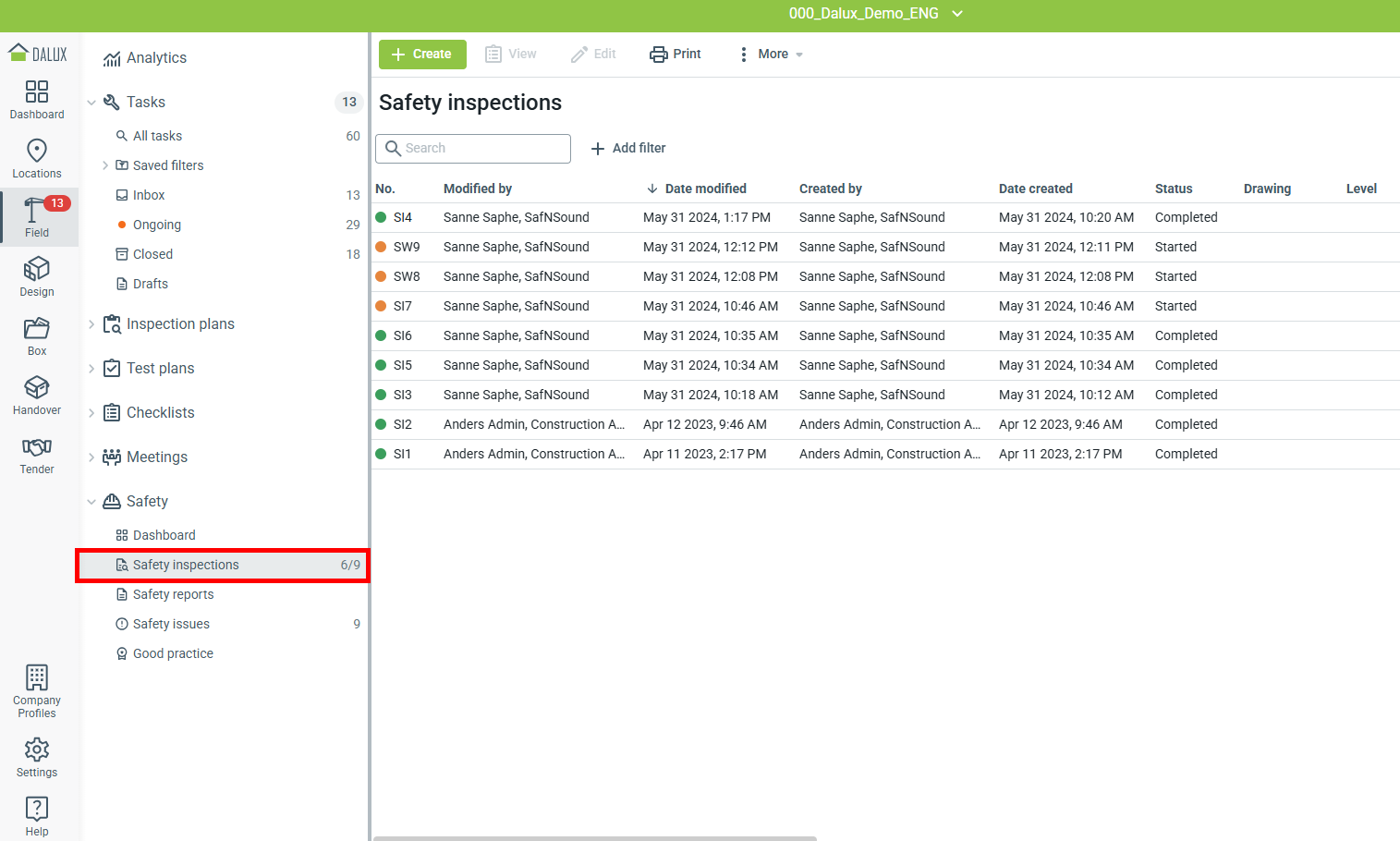This screenshot has width=1400, height=841.
Task: Open the project name dropdown 000_Dalux_Demo_ENG
Action: click(875, 14)
